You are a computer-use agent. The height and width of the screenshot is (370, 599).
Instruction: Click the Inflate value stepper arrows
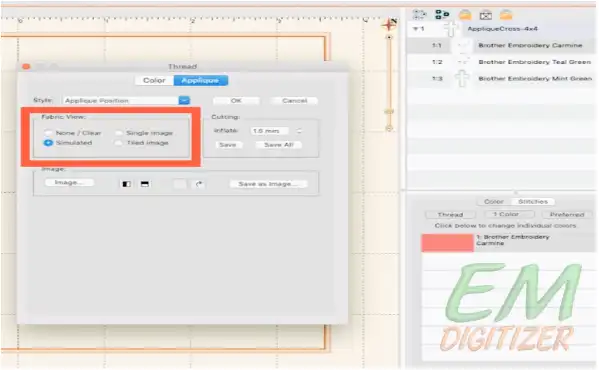pyautogui.click(x=299, y=131)
